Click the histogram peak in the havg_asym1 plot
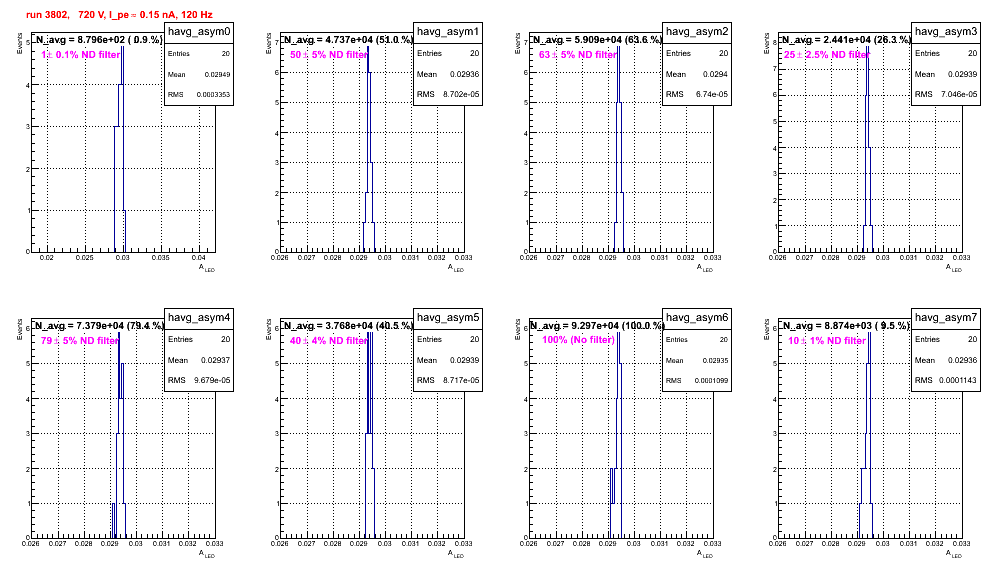 coord(368,46)
